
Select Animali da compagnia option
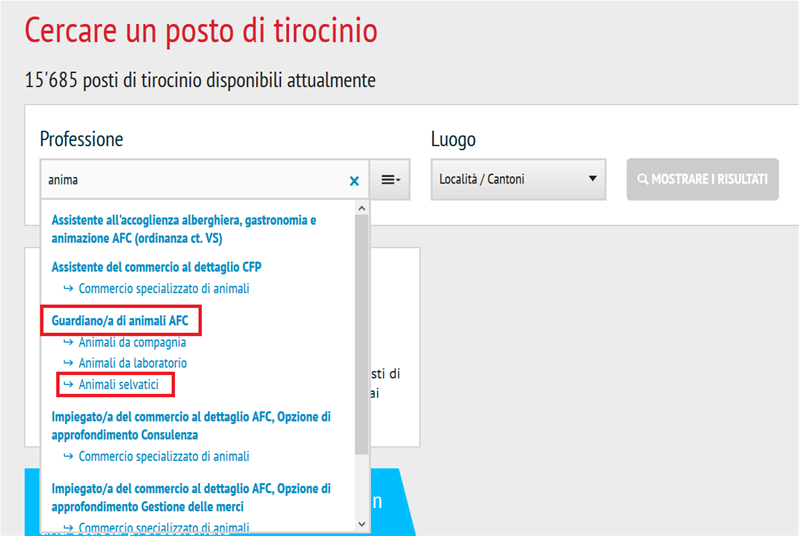point(132,342)
